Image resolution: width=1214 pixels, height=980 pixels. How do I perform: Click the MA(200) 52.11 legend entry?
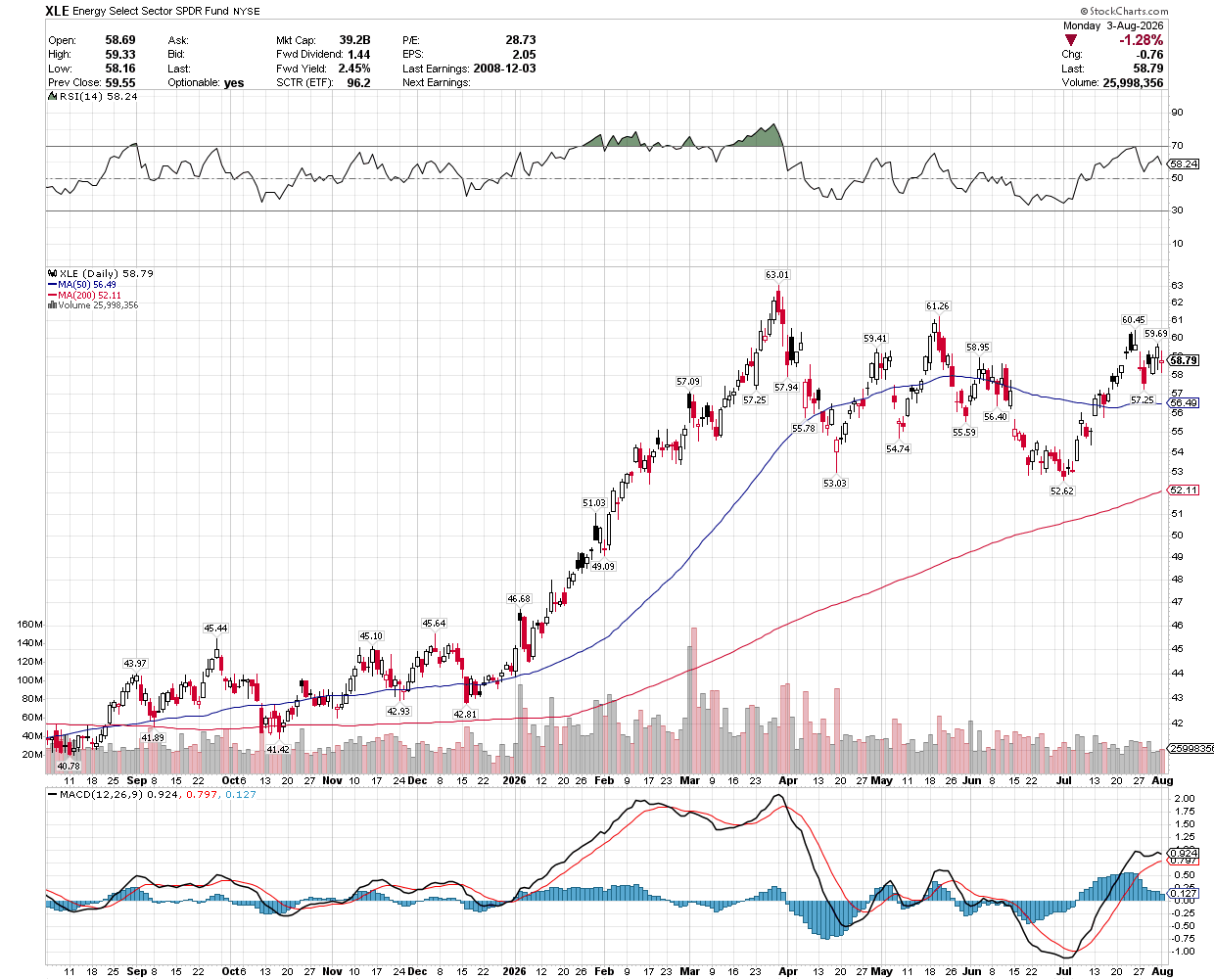pyautogui.click(x=84, y=296)
